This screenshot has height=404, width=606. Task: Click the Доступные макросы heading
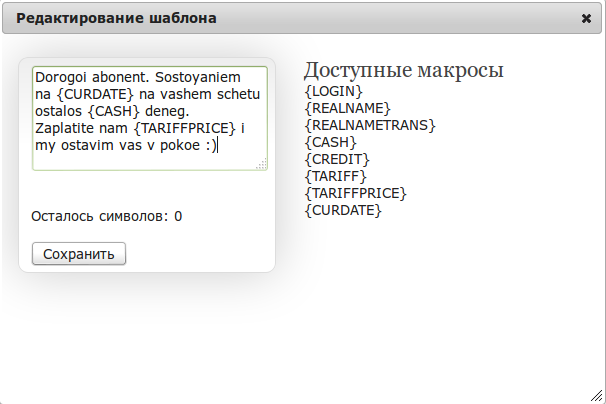pos(403,70)
